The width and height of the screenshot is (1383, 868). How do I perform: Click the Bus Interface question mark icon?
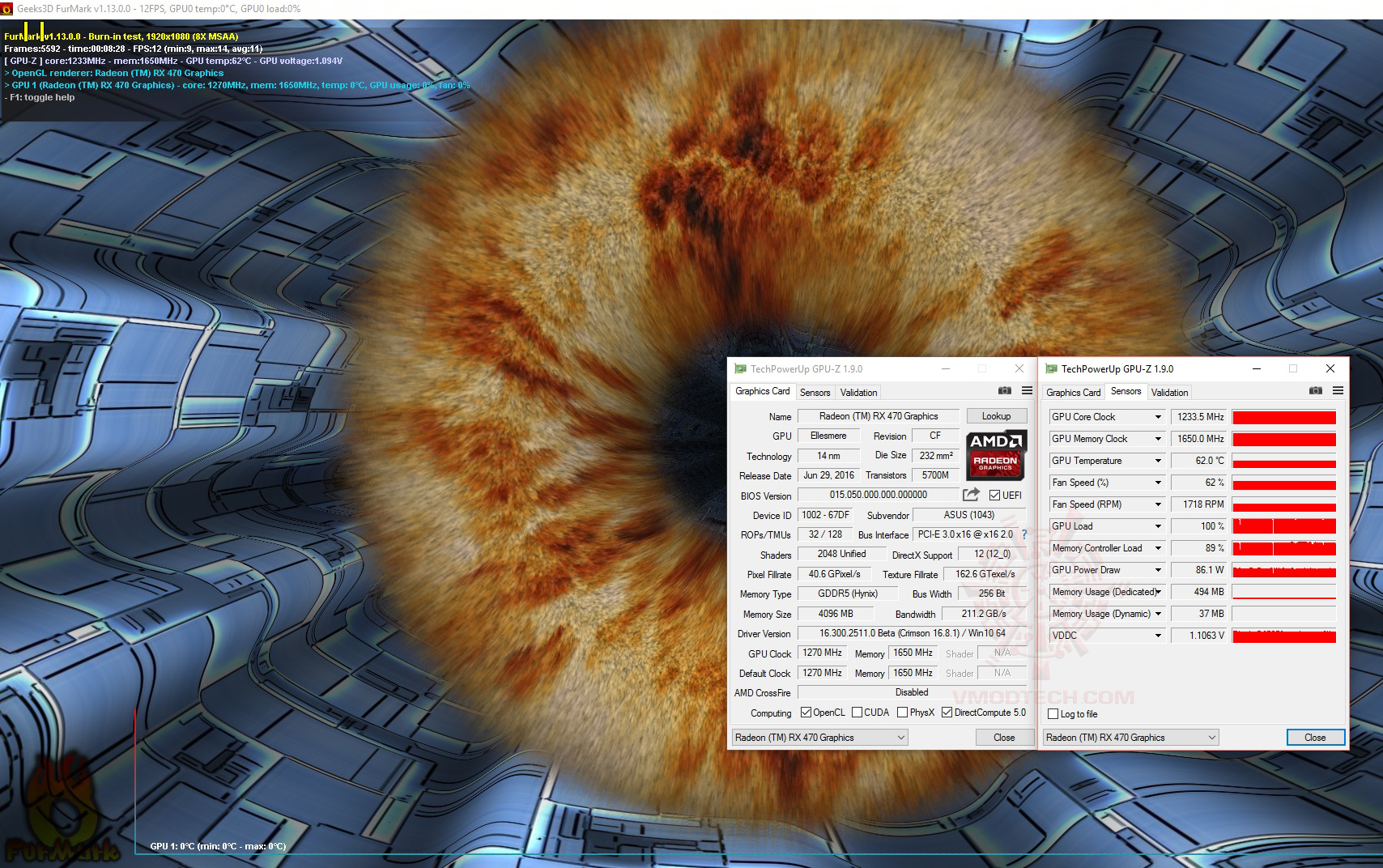click(x=1023, y=534)
